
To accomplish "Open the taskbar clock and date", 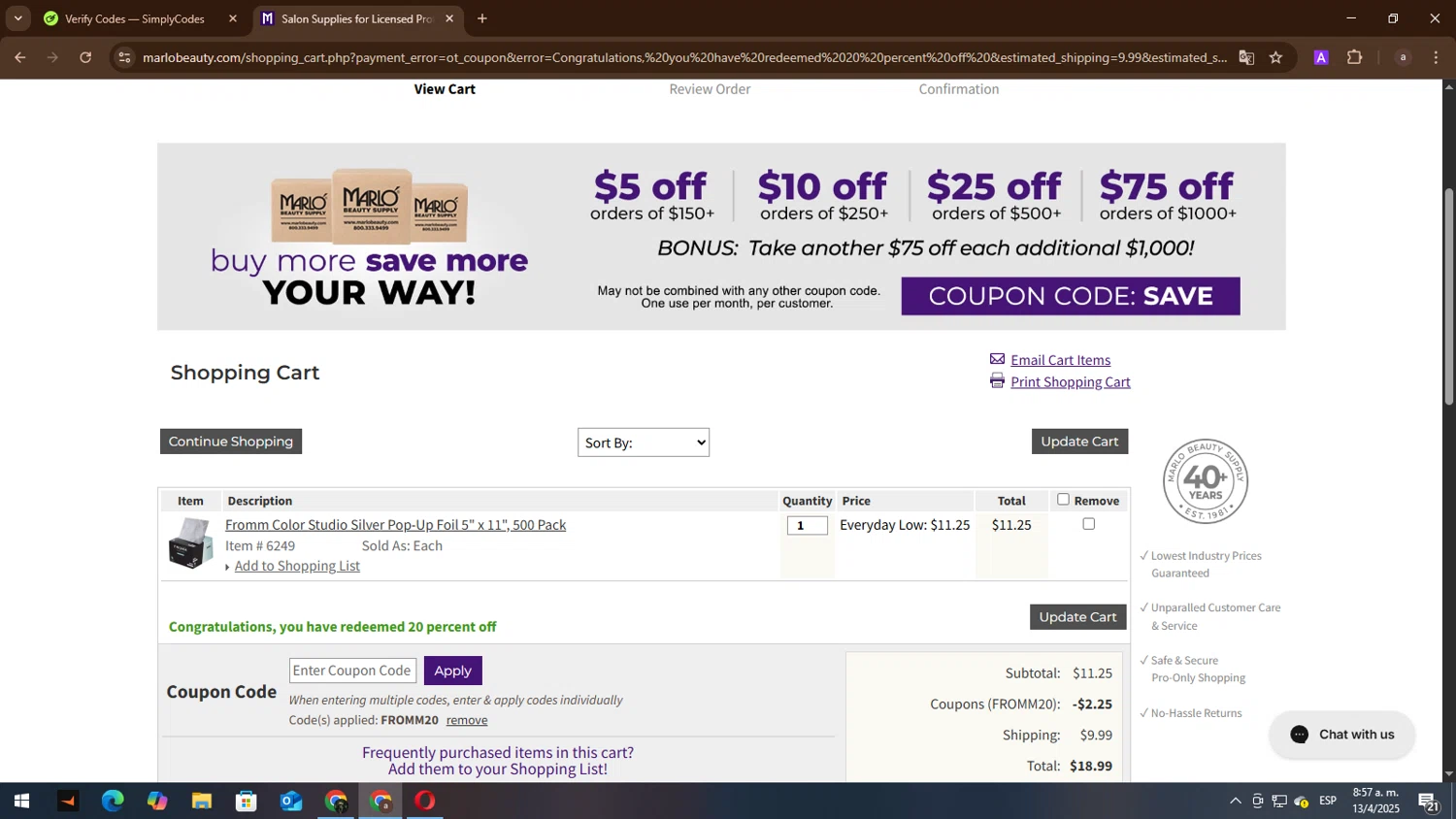I will [x=1375, y=802].
